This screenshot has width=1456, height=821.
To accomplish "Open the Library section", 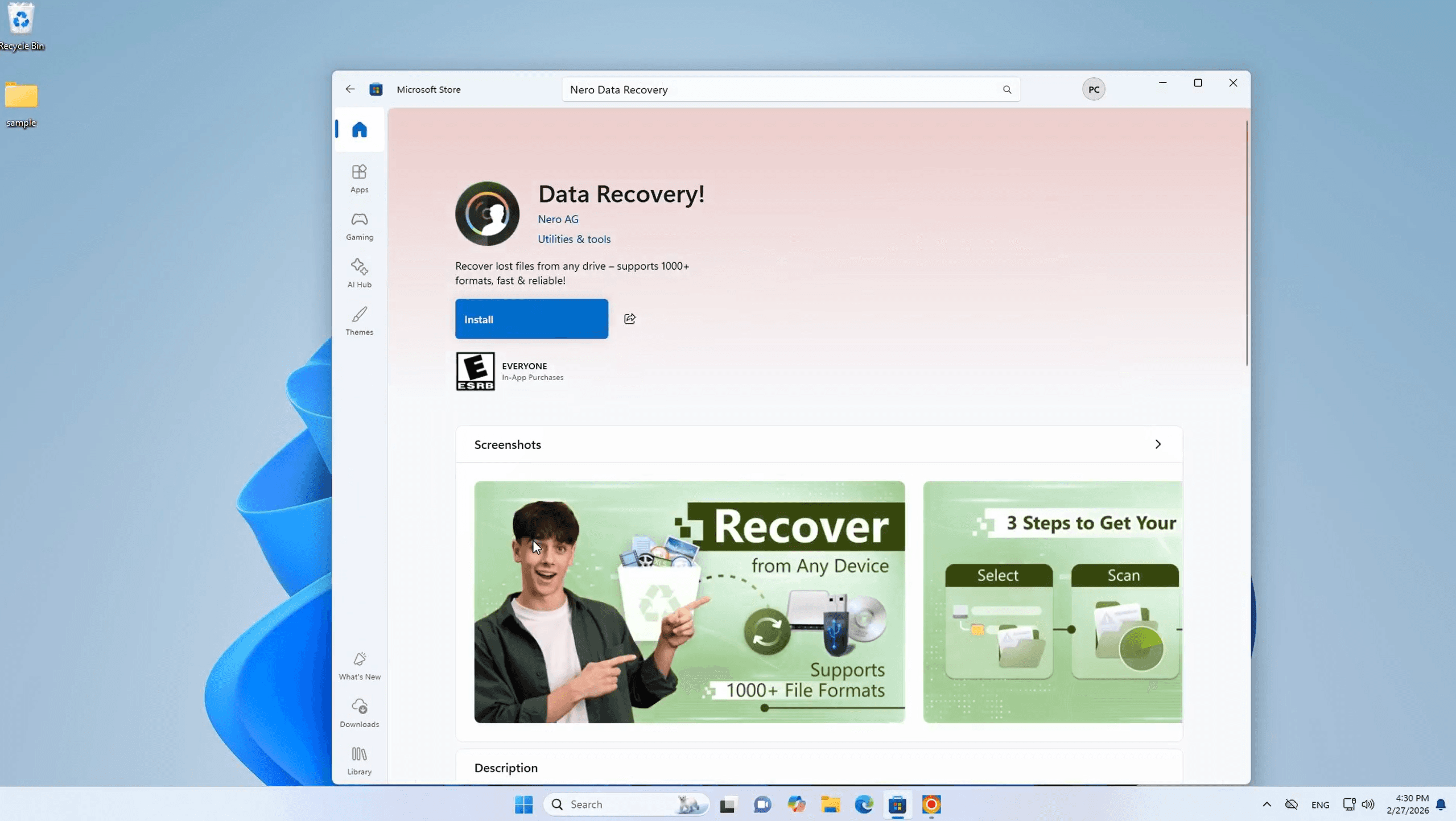I will pyautogui.click(x=359, y=760).
